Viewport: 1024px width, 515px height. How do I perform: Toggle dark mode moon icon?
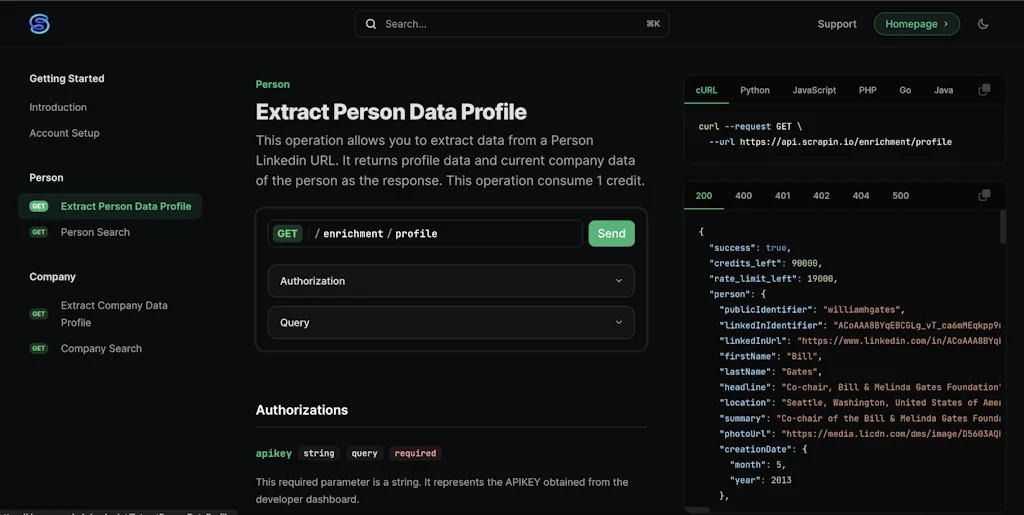pos(983,24)
